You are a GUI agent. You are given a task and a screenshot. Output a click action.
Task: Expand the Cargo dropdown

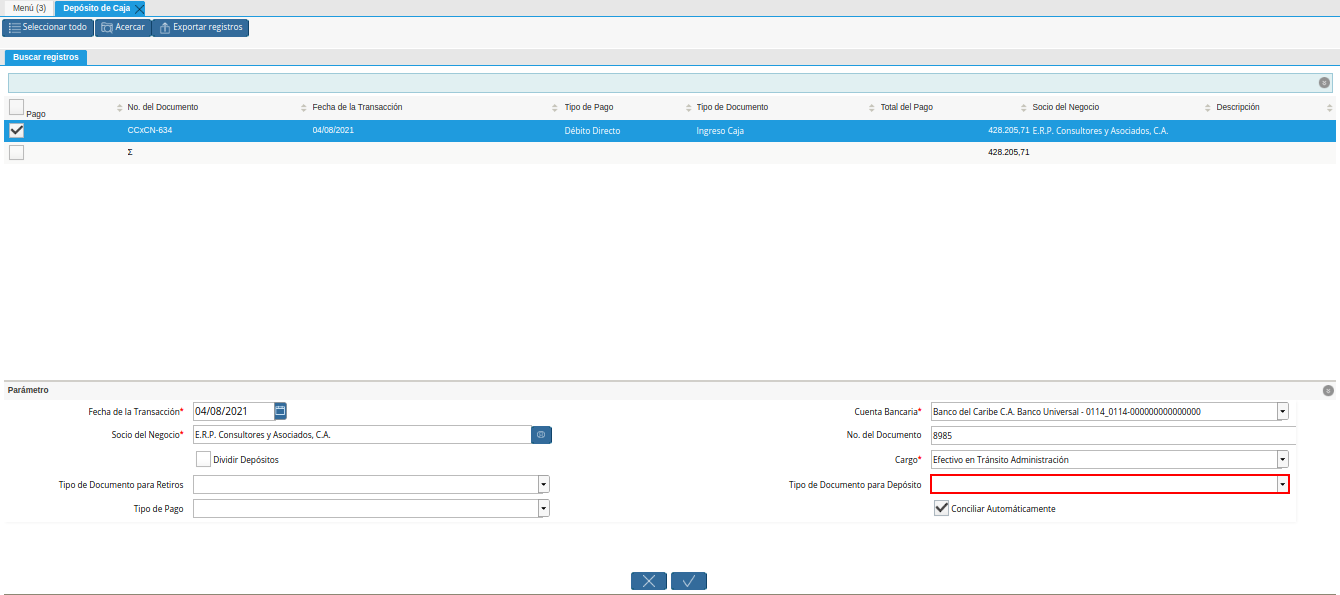coord(1282,459)
